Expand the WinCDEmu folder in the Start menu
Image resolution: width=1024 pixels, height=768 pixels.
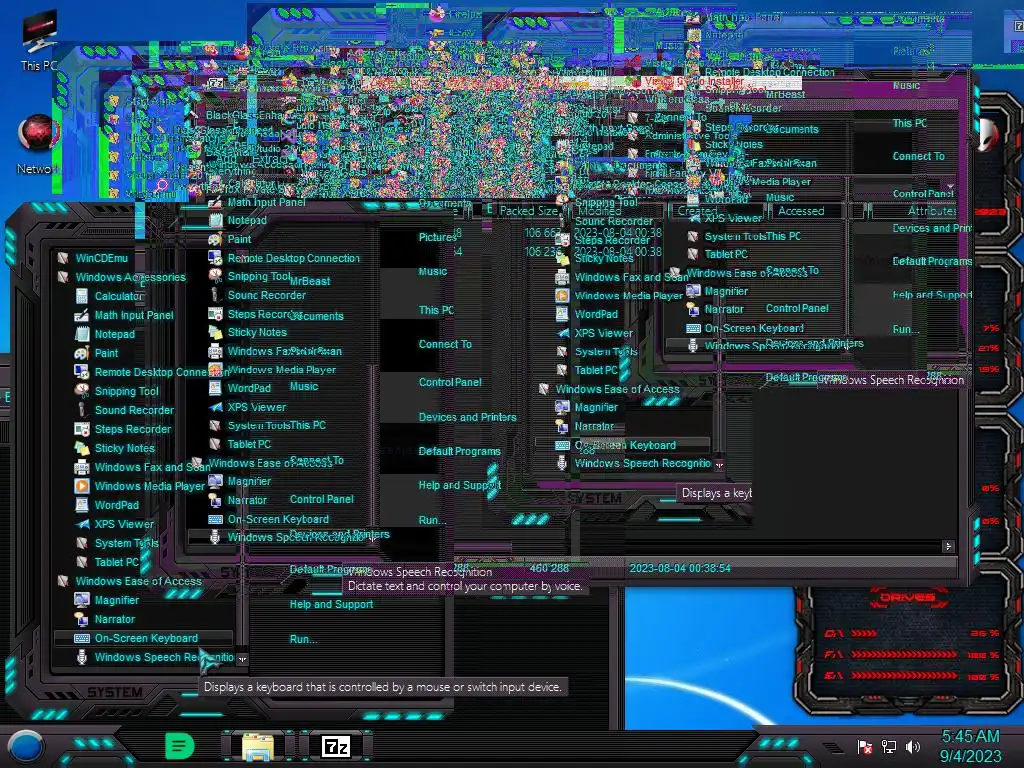coord(93,258)
